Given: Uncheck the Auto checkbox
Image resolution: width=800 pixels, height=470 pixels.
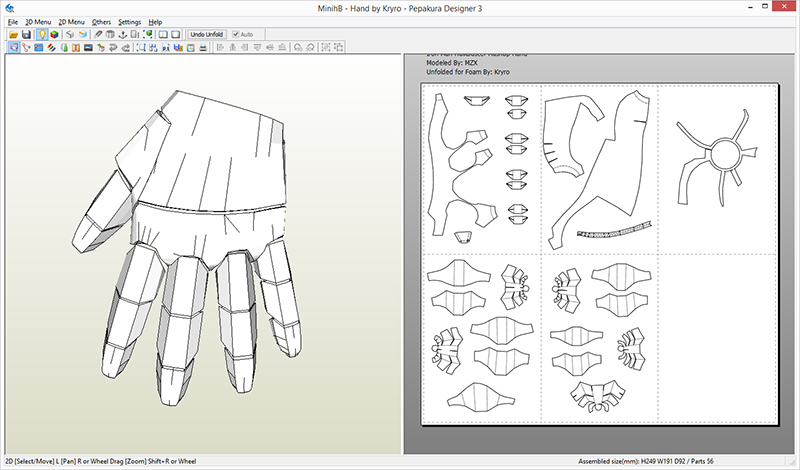Looking at the screenshot, I should click(236, 34).
